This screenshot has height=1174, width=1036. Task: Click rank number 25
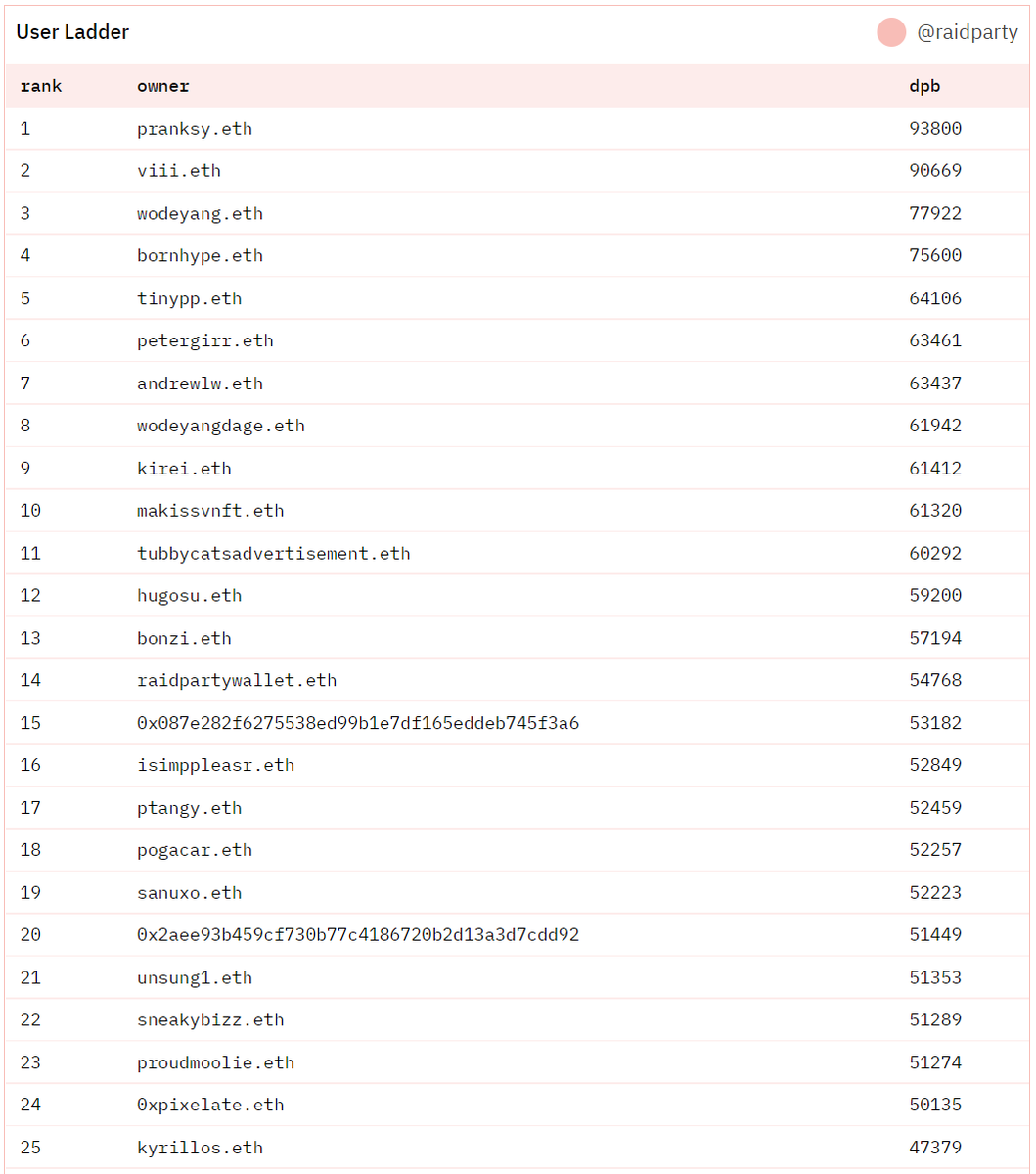point(30,1148)
